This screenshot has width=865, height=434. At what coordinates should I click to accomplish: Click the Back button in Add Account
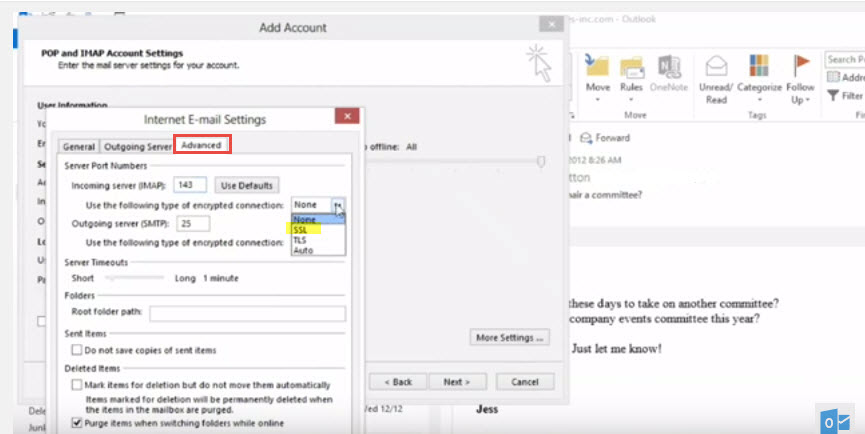tap(398, 382)
